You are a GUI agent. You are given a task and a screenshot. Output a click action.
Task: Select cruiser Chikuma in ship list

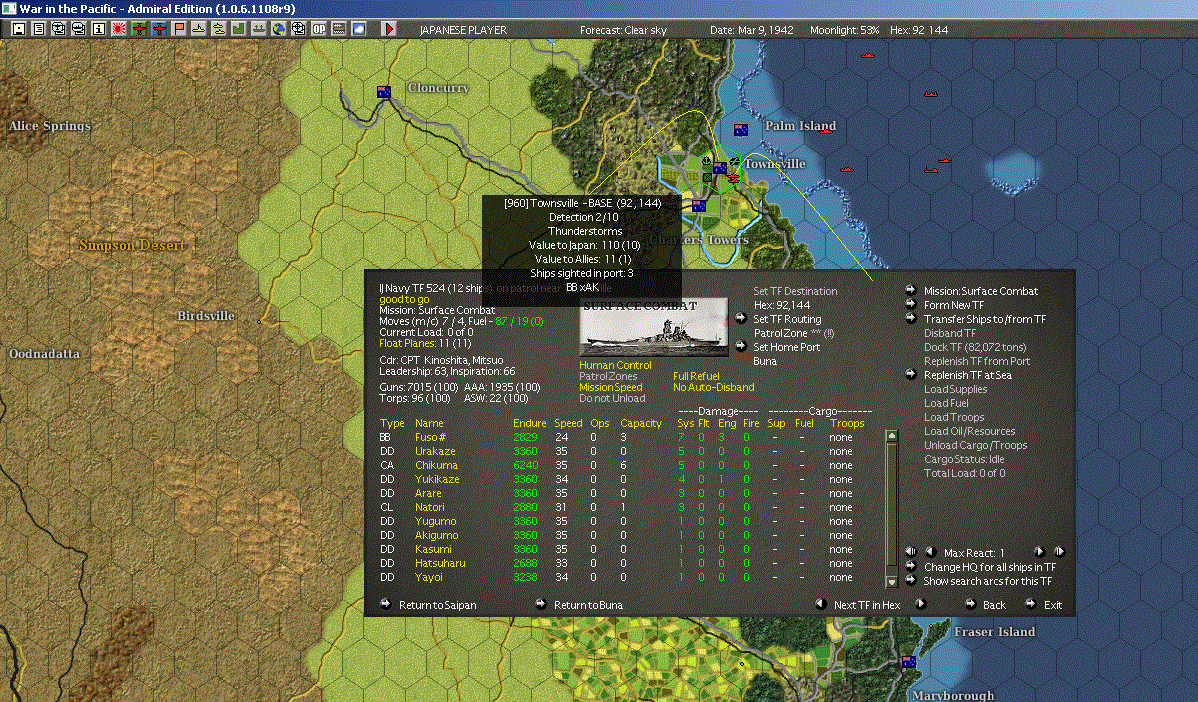tap(436, 465)
